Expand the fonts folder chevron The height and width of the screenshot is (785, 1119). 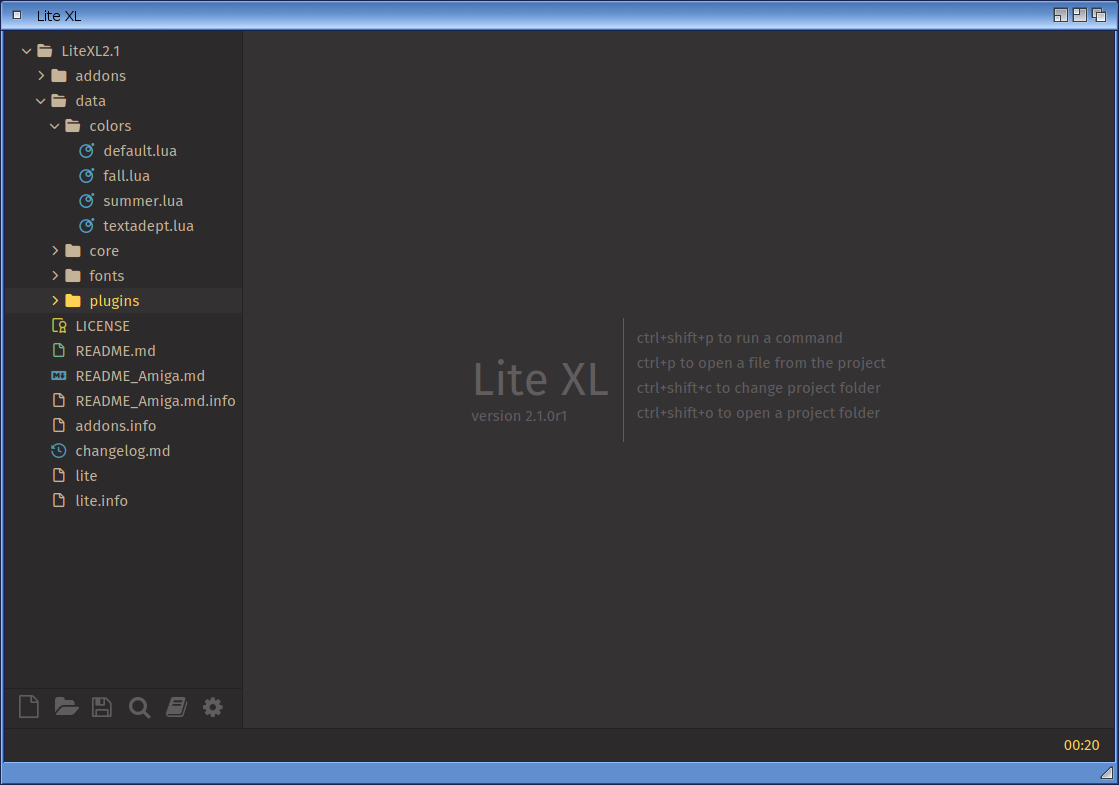point(55,275)
